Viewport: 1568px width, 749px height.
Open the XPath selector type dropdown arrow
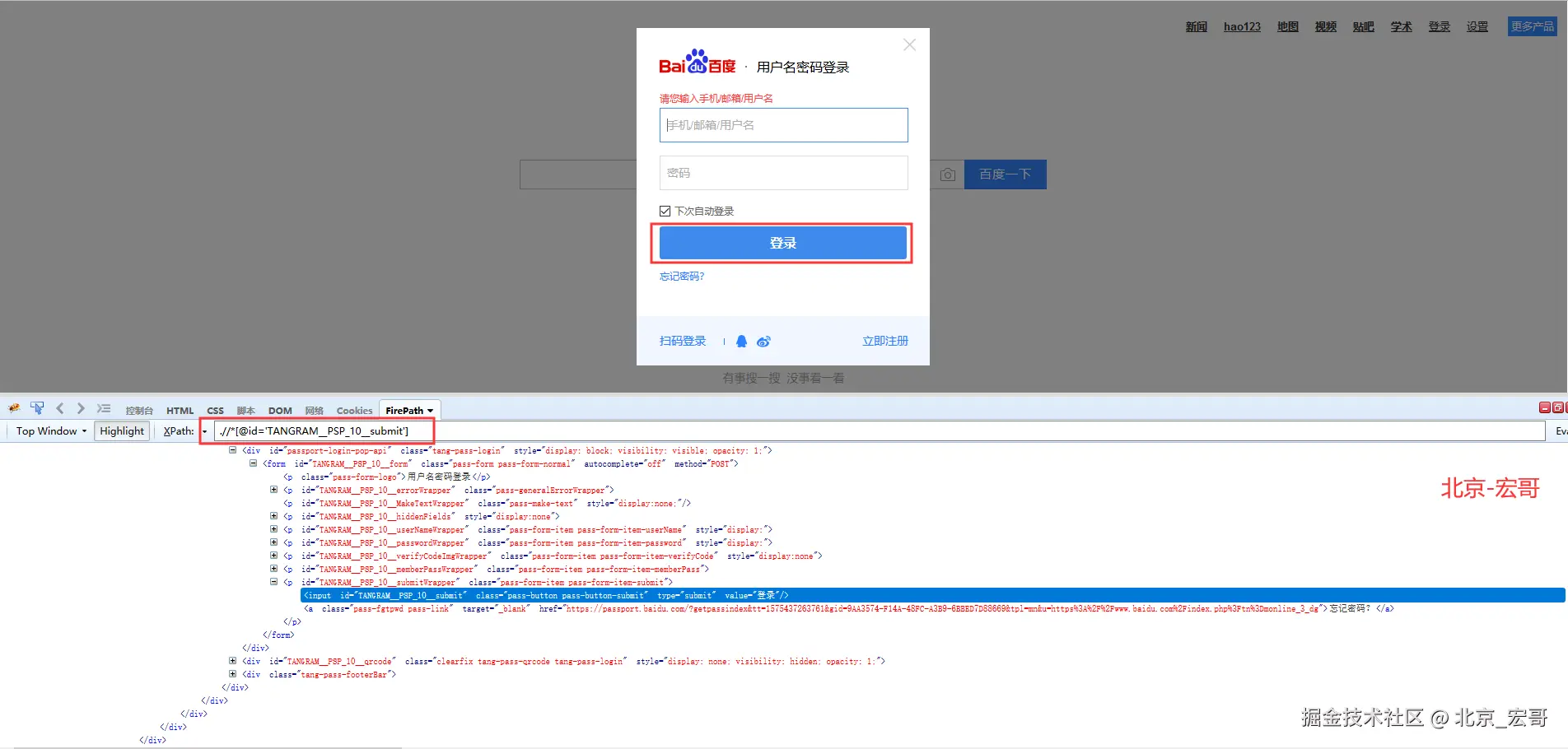coord(204,431)
